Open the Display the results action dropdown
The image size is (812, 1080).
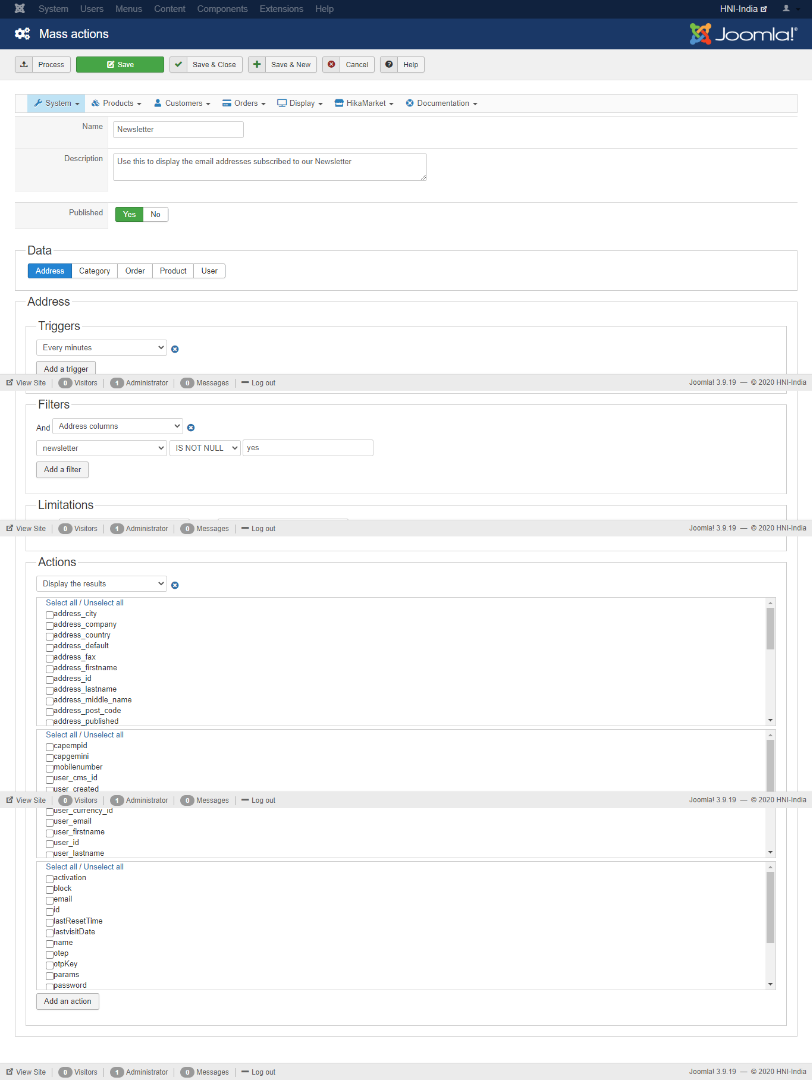click(101, 584)
